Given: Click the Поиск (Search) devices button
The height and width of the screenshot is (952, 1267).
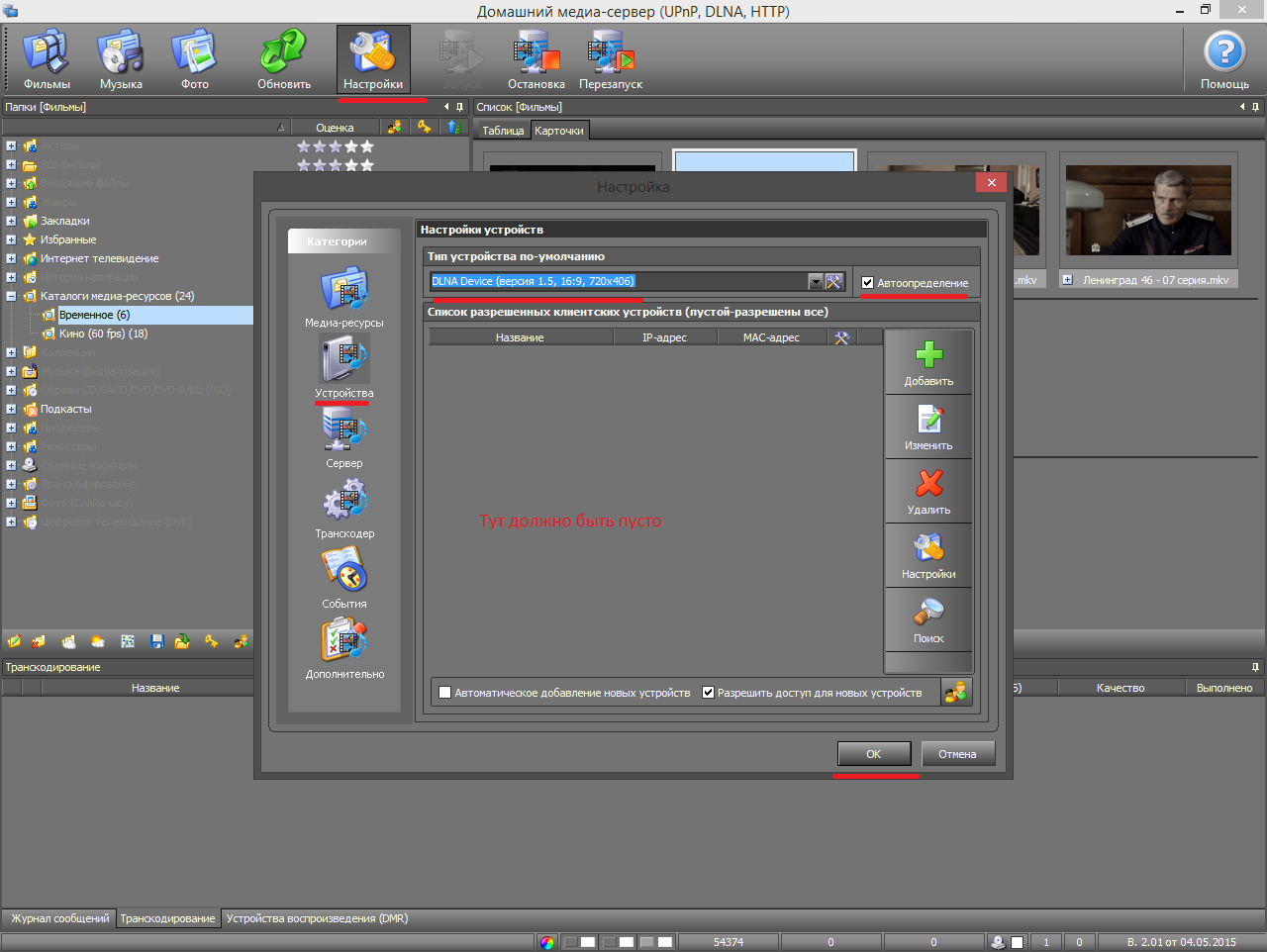Looking at the screenshot, I should pos(928,620).
